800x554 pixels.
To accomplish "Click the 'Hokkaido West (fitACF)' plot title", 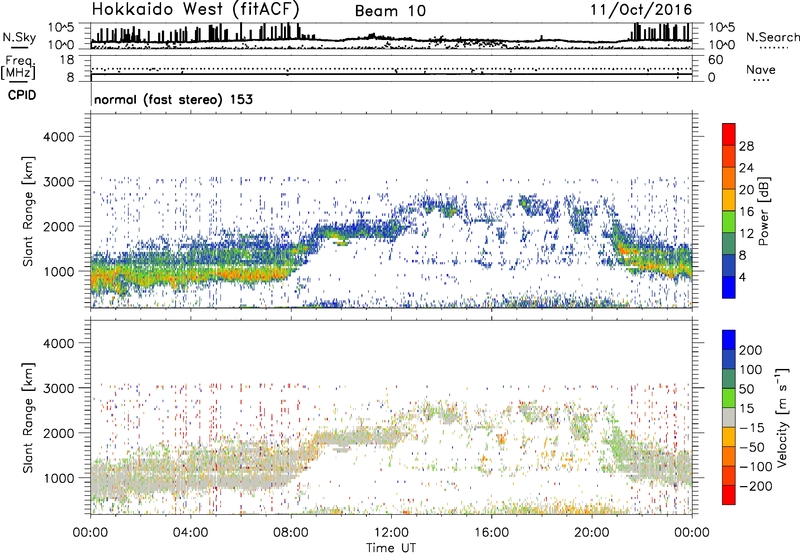I will point(195,9).
